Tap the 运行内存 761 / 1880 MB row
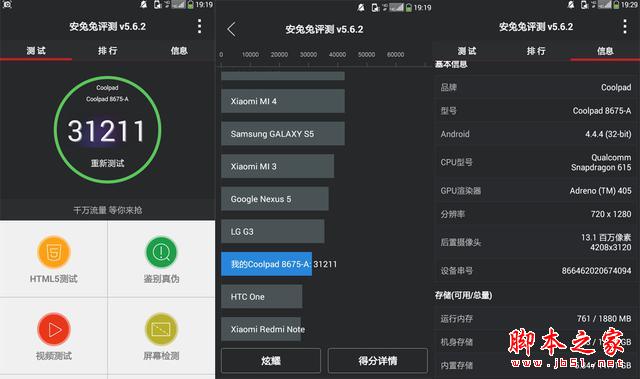This screenshot has height=379, width=640. tap(536, 318)
